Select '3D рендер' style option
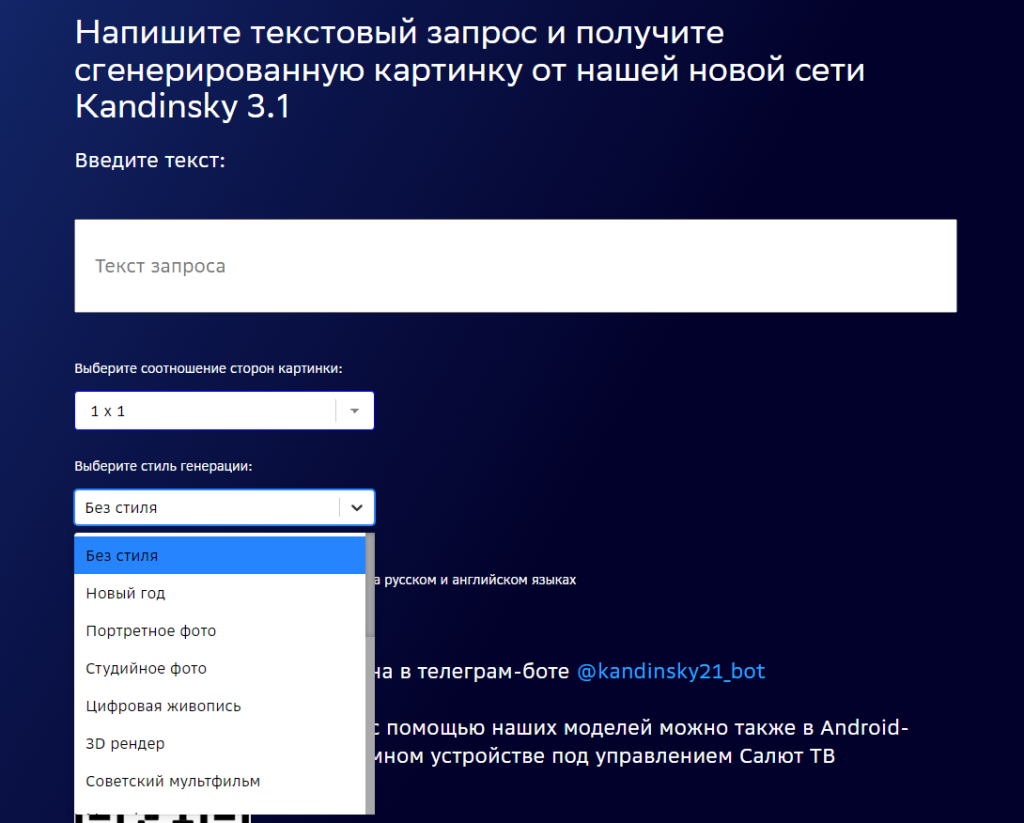The width and height of the screenshot is (1024, 823). pyautogui.click(x=219, y=743)
